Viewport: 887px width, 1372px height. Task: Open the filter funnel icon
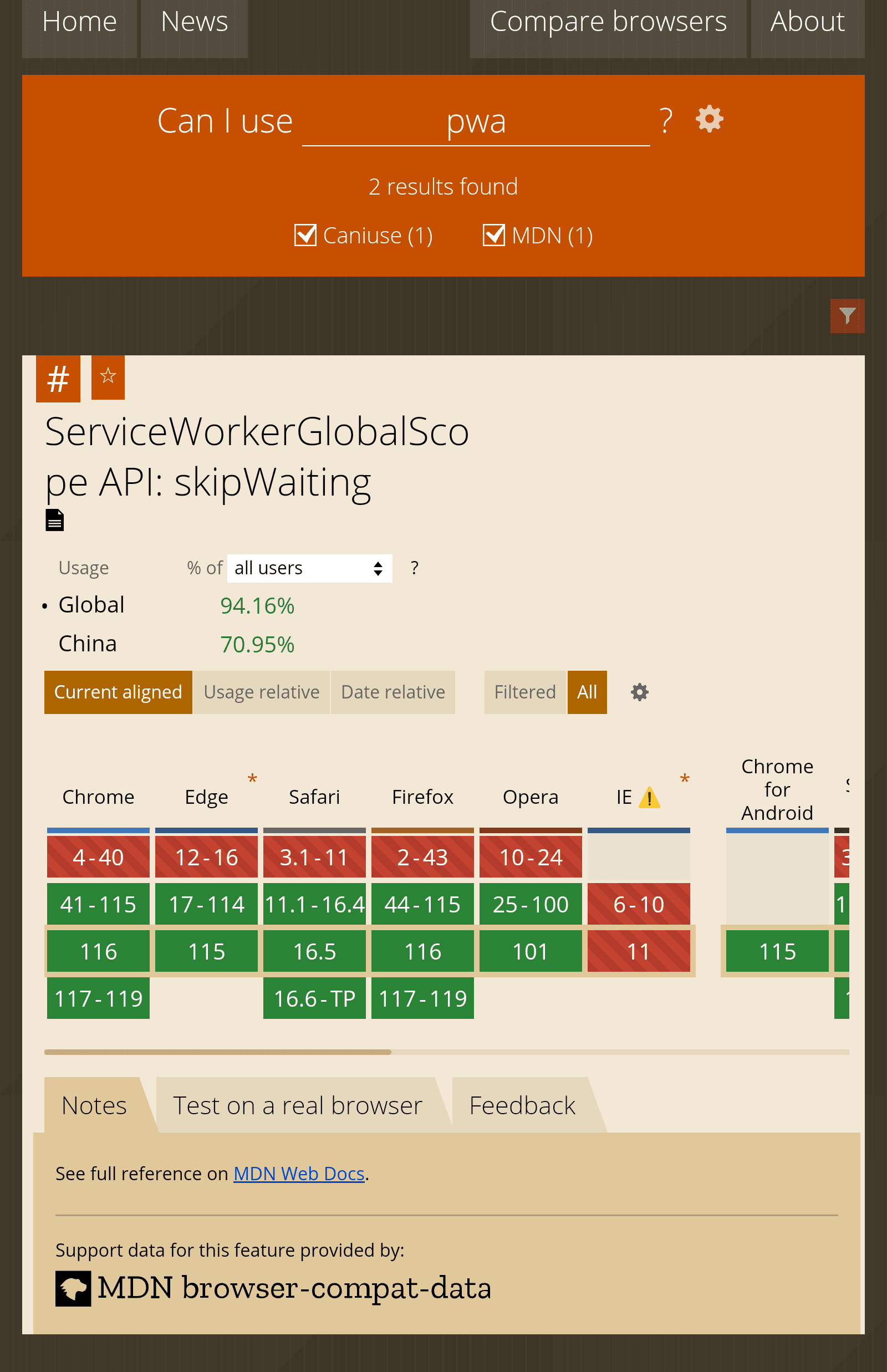(x=847, y=315)
